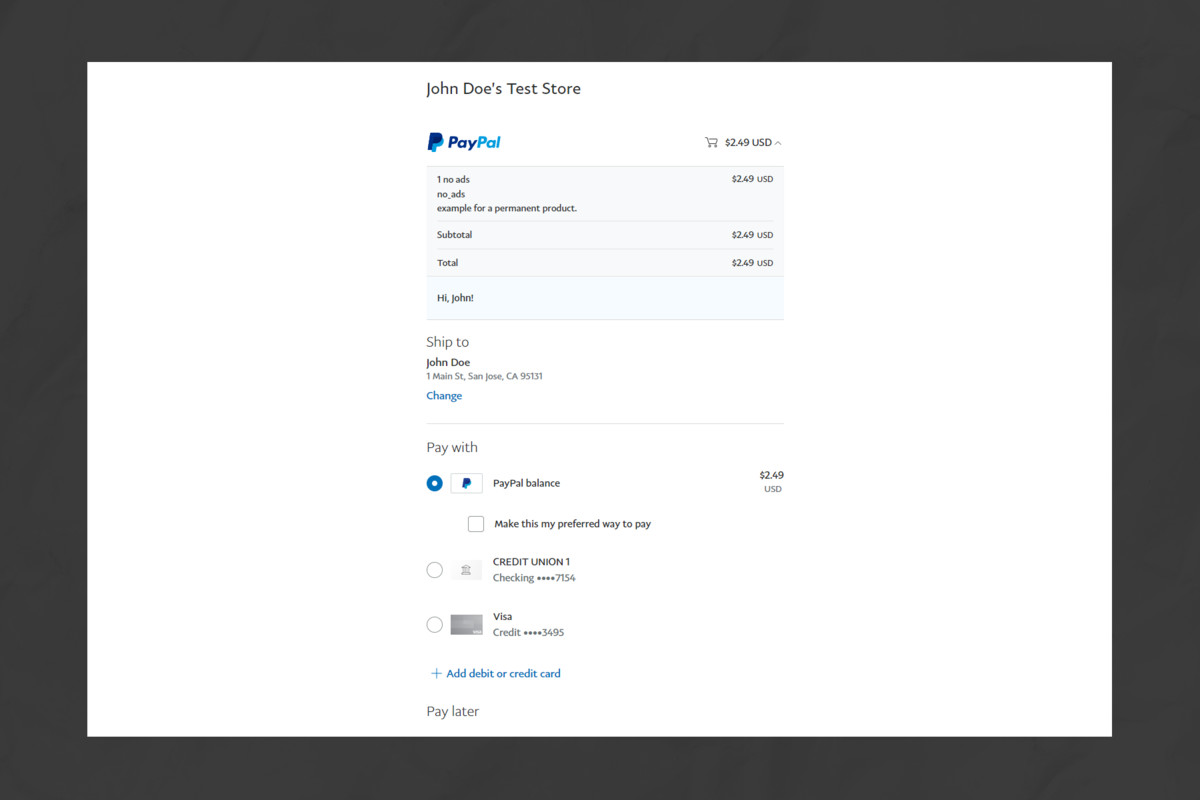Click the credit union bank icon

point(466,570)
